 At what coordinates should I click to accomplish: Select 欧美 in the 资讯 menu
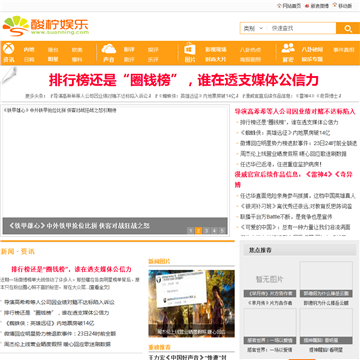[x=77, y=50]
